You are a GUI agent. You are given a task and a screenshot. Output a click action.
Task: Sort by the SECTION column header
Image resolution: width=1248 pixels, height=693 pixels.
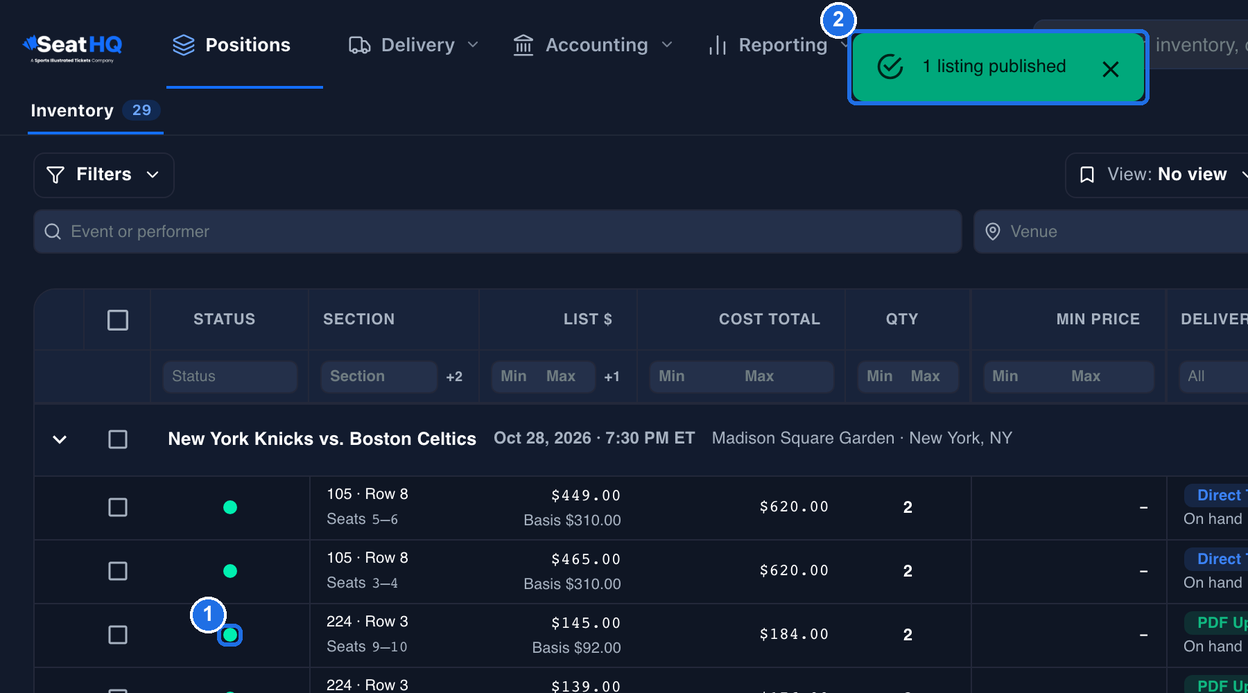[359, 319]
